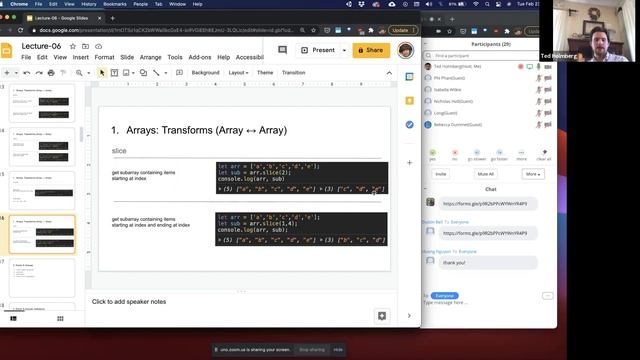The image size is (640, 360).
Task: Open Google Tasks side panel icon
Action: click(x=409, y=124)
